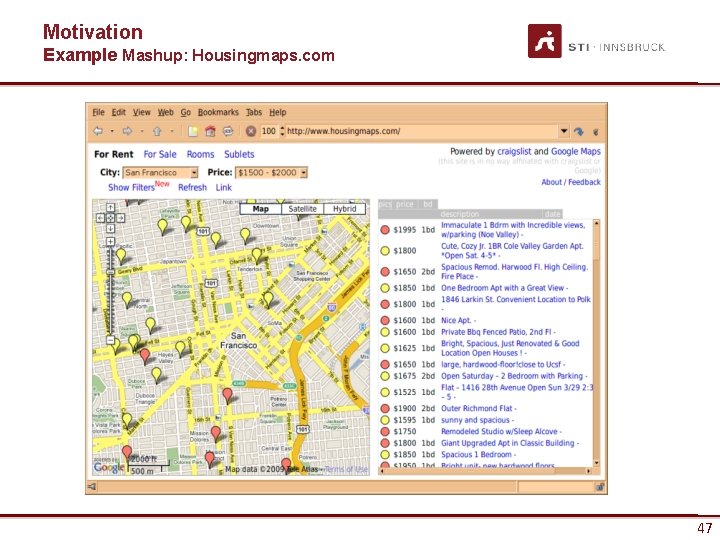The height and width of the screenshot is (540, 720).
Task: Switch to the Sublets tab
Action: (x=239, y=154)
